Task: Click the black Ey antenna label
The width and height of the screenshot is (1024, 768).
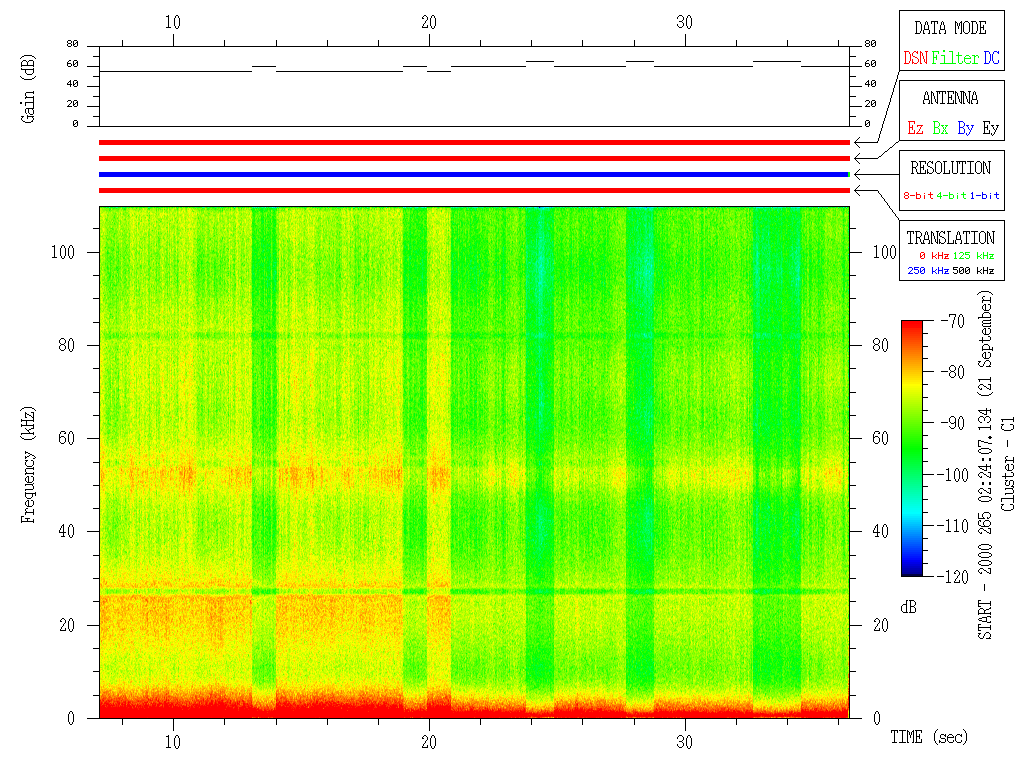Action: [990, 129]
